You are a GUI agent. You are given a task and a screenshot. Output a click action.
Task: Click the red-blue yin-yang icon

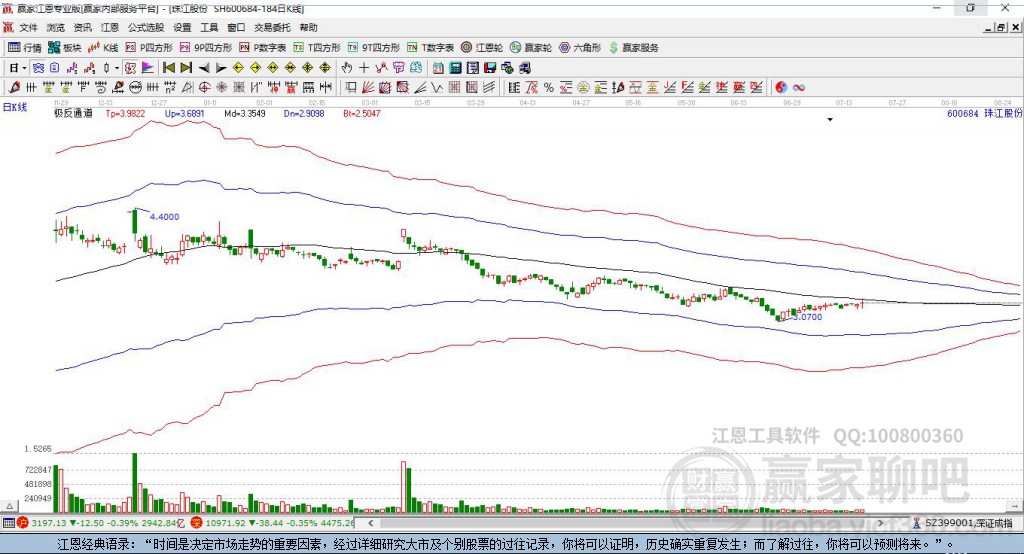pos(781,88)
